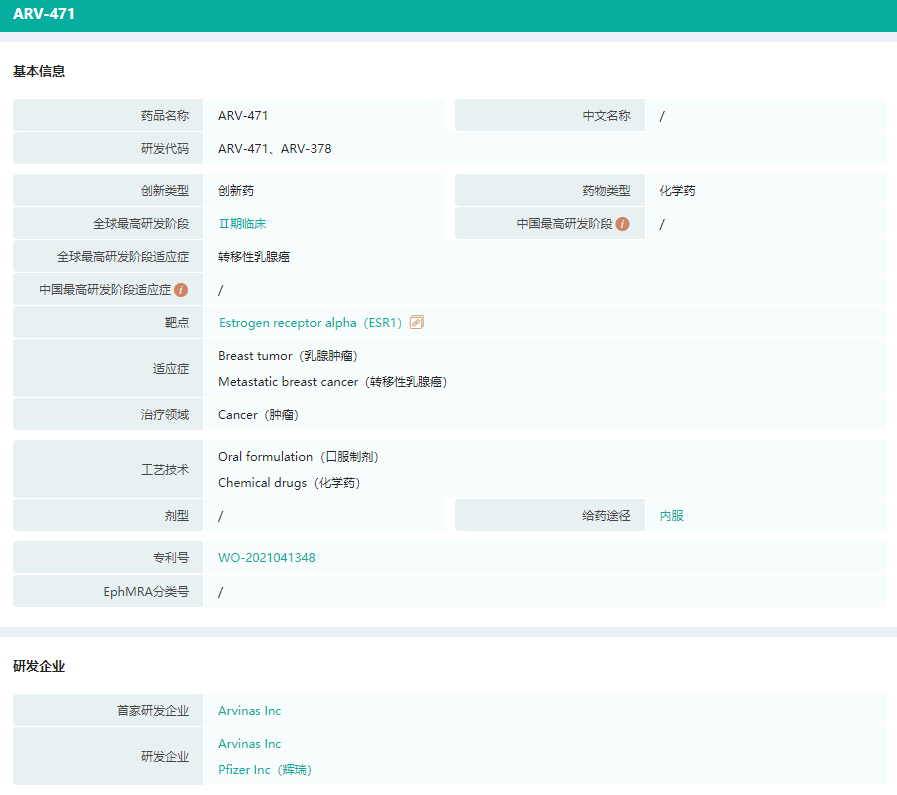Click the info icon beside 中国最高研发阶段
Screen dimensions: 897x795
coord(622,224)
